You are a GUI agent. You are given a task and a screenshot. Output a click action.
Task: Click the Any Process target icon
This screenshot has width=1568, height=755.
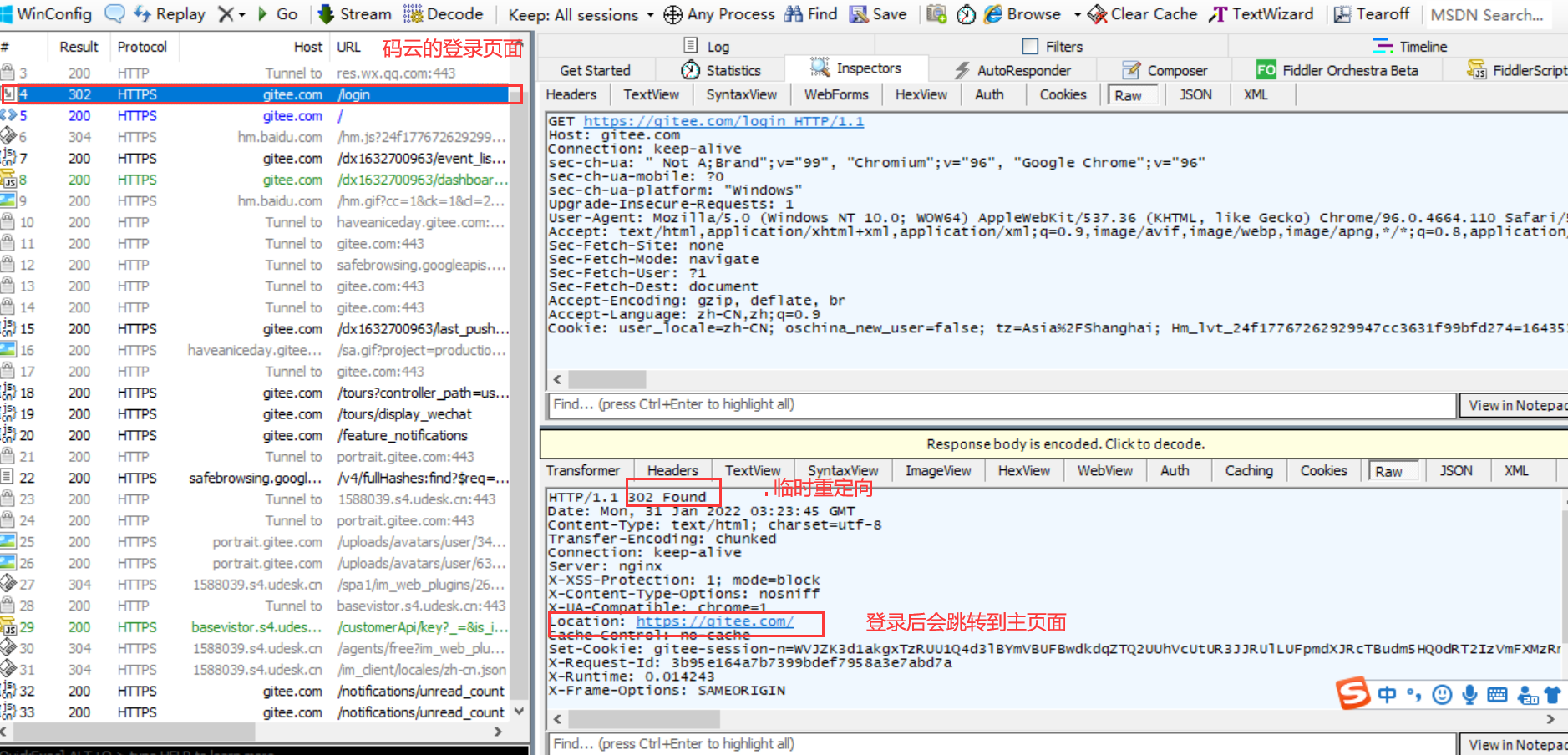click(x=672, y=14)
